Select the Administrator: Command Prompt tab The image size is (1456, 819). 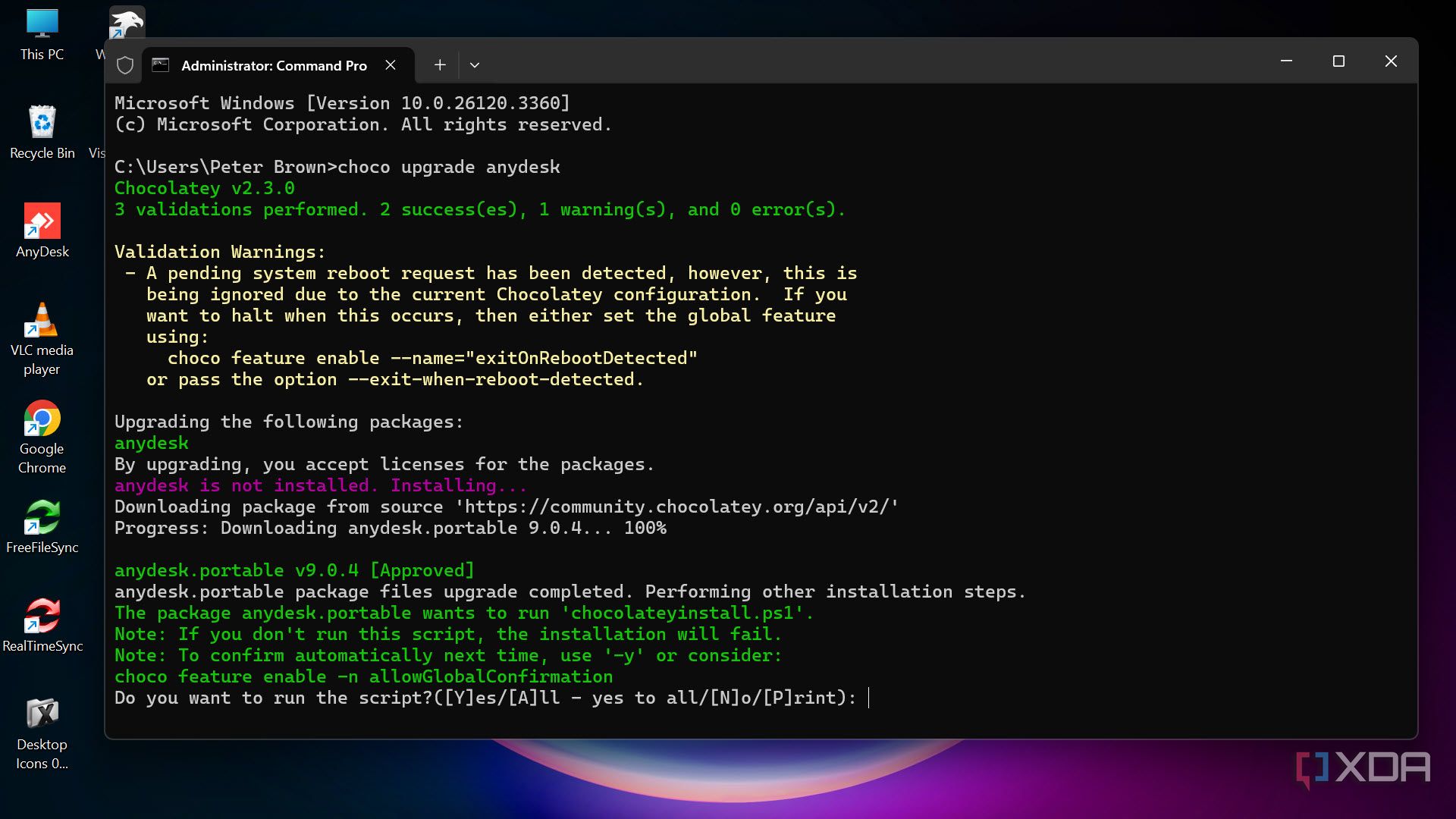pos(274,66)
